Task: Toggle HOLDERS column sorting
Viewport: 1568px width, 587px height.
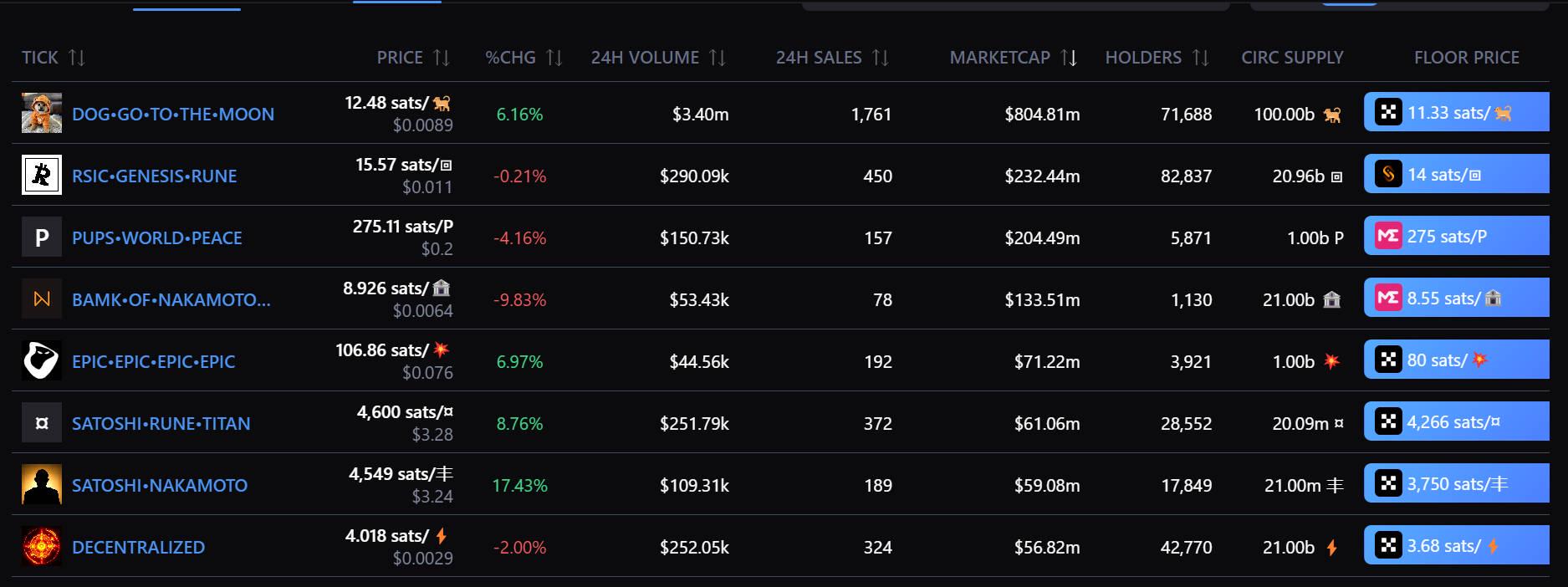Action: [1201, 58]
